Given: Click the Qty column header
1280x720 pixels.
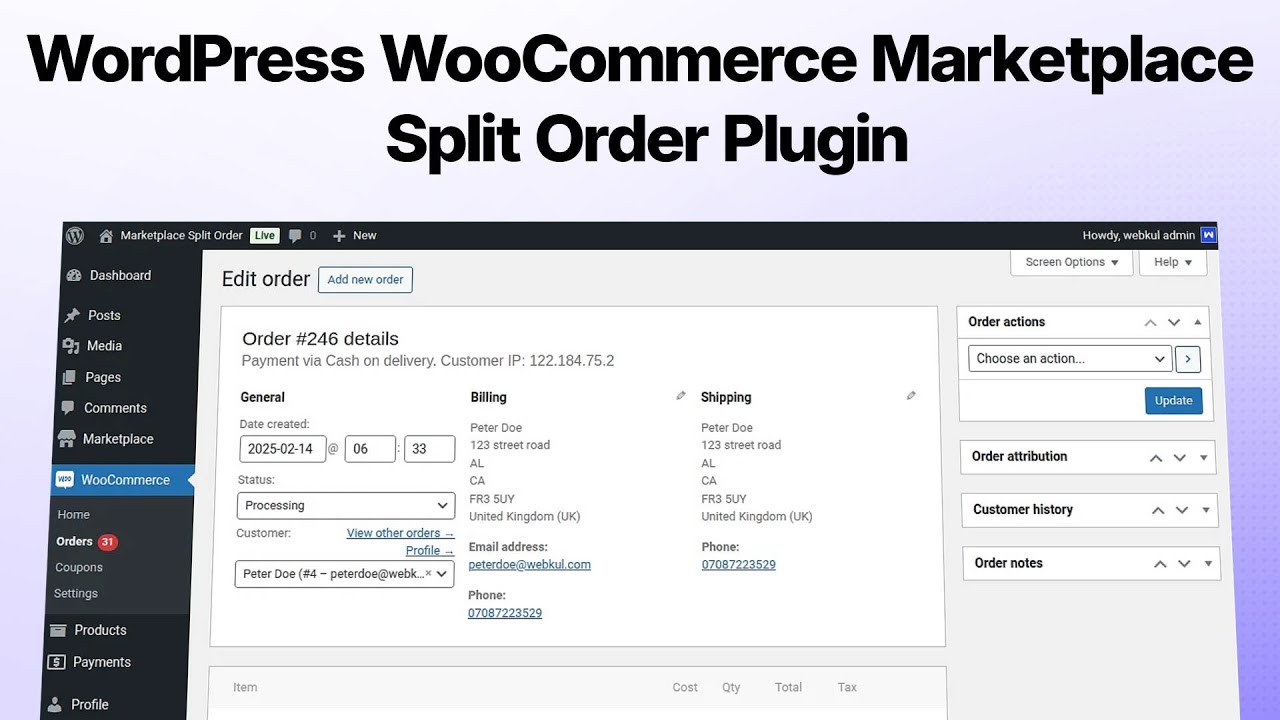Looking at the screenshot, I should pyautogui.click(x=731, y=687).
